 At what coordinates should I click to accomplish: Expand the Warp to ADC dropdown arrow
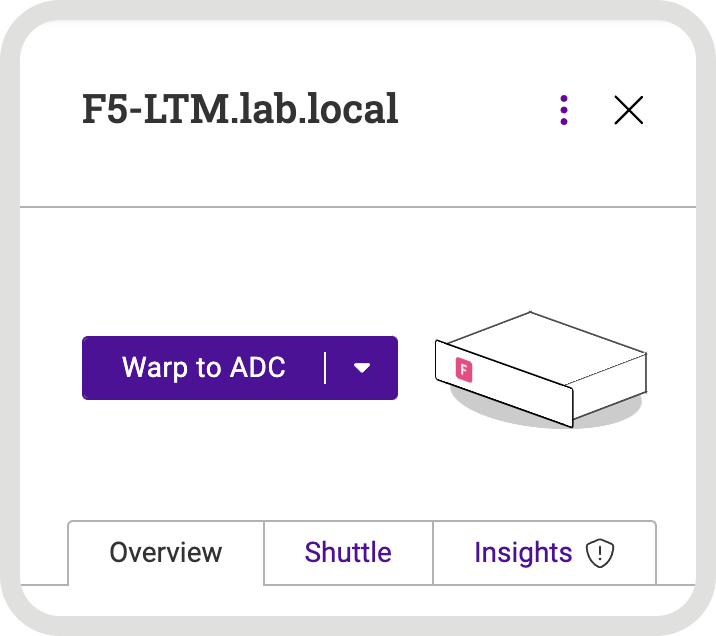(x=362, y=368)
